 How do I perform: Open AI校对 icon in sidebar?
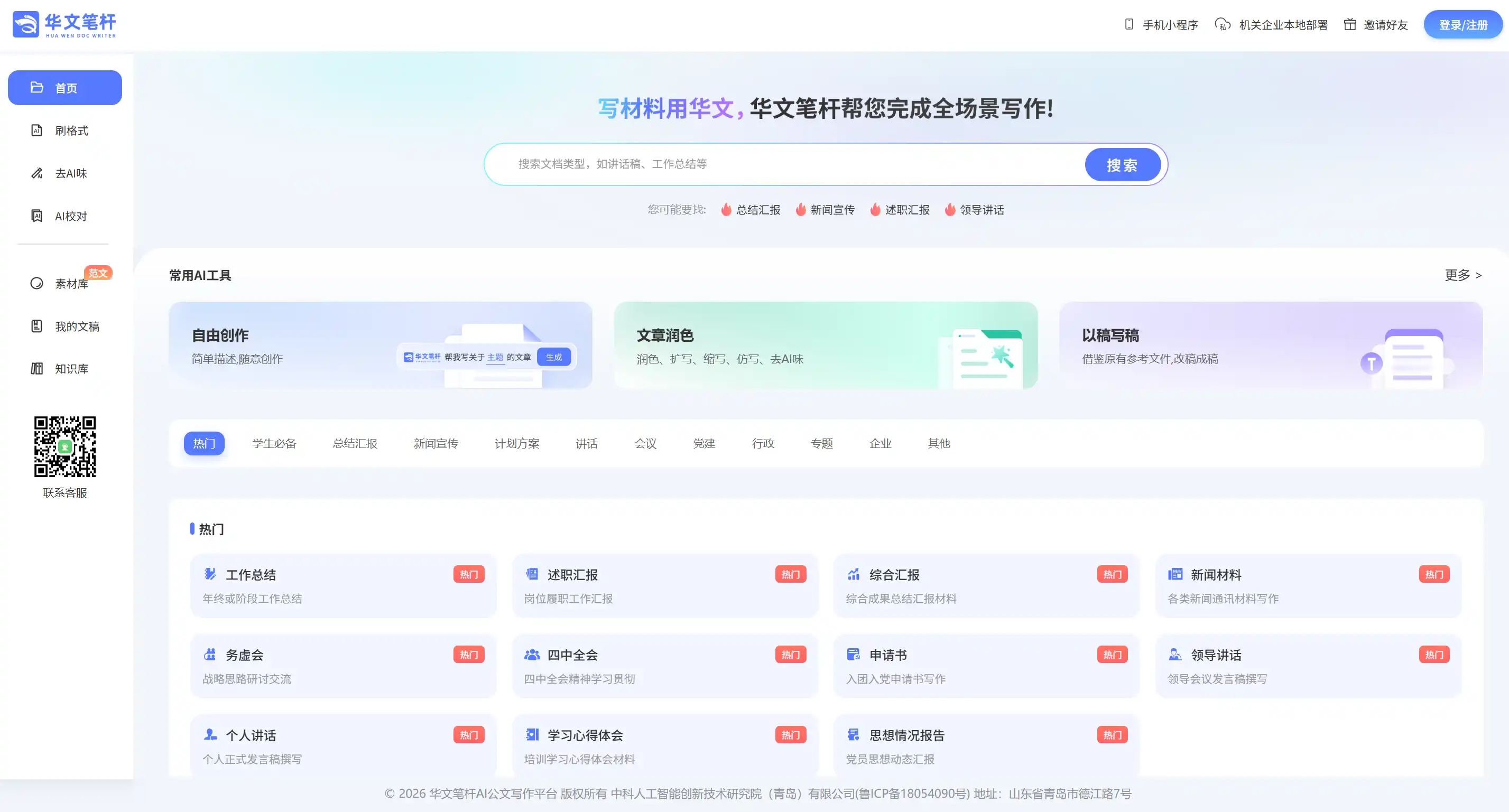37,216
